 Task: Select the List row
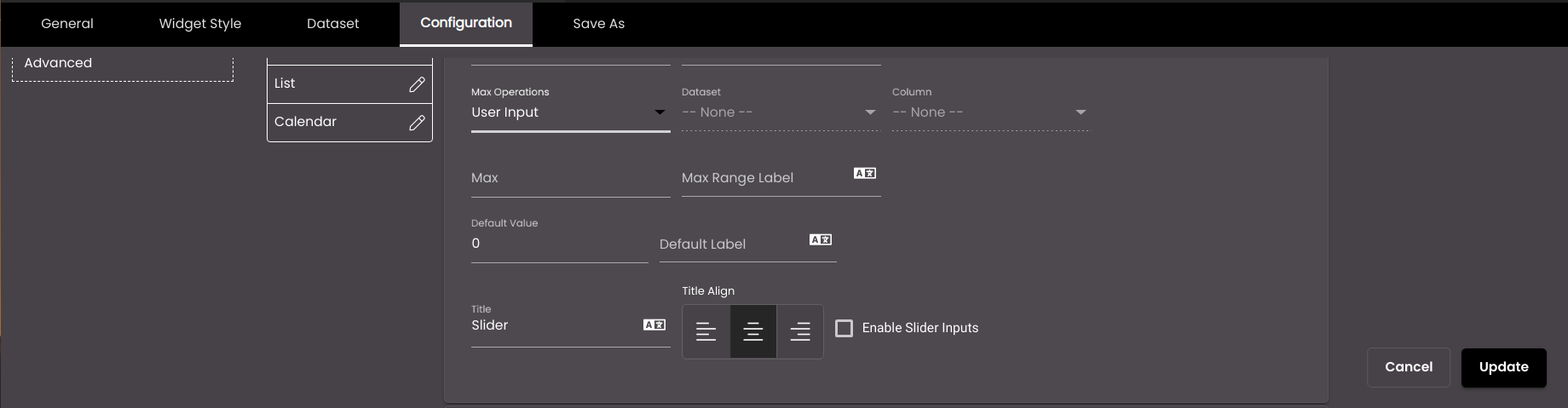click(x=349, y=84)
